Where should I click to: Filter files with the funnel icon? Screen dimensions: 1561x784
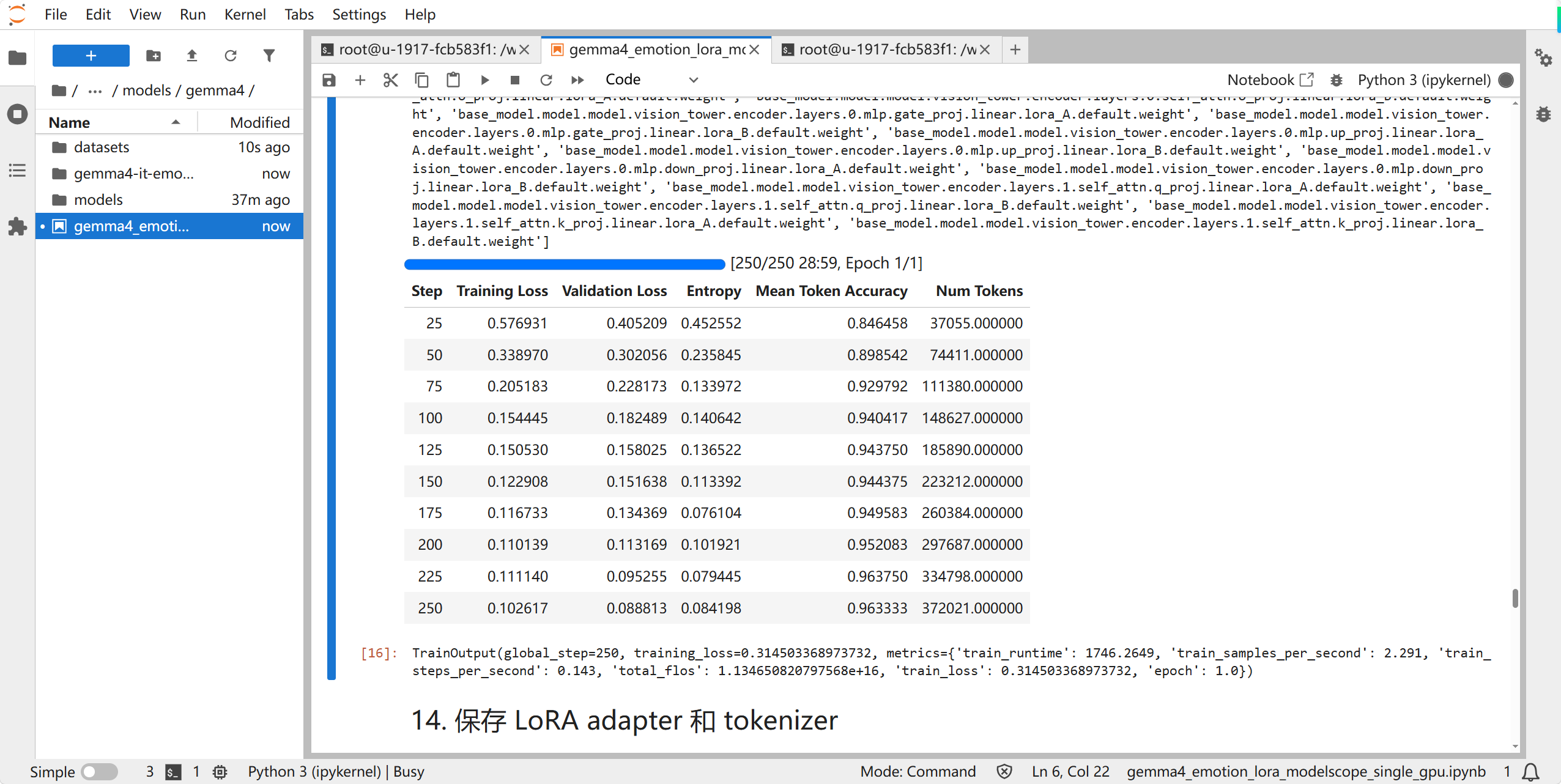(269, 56)
